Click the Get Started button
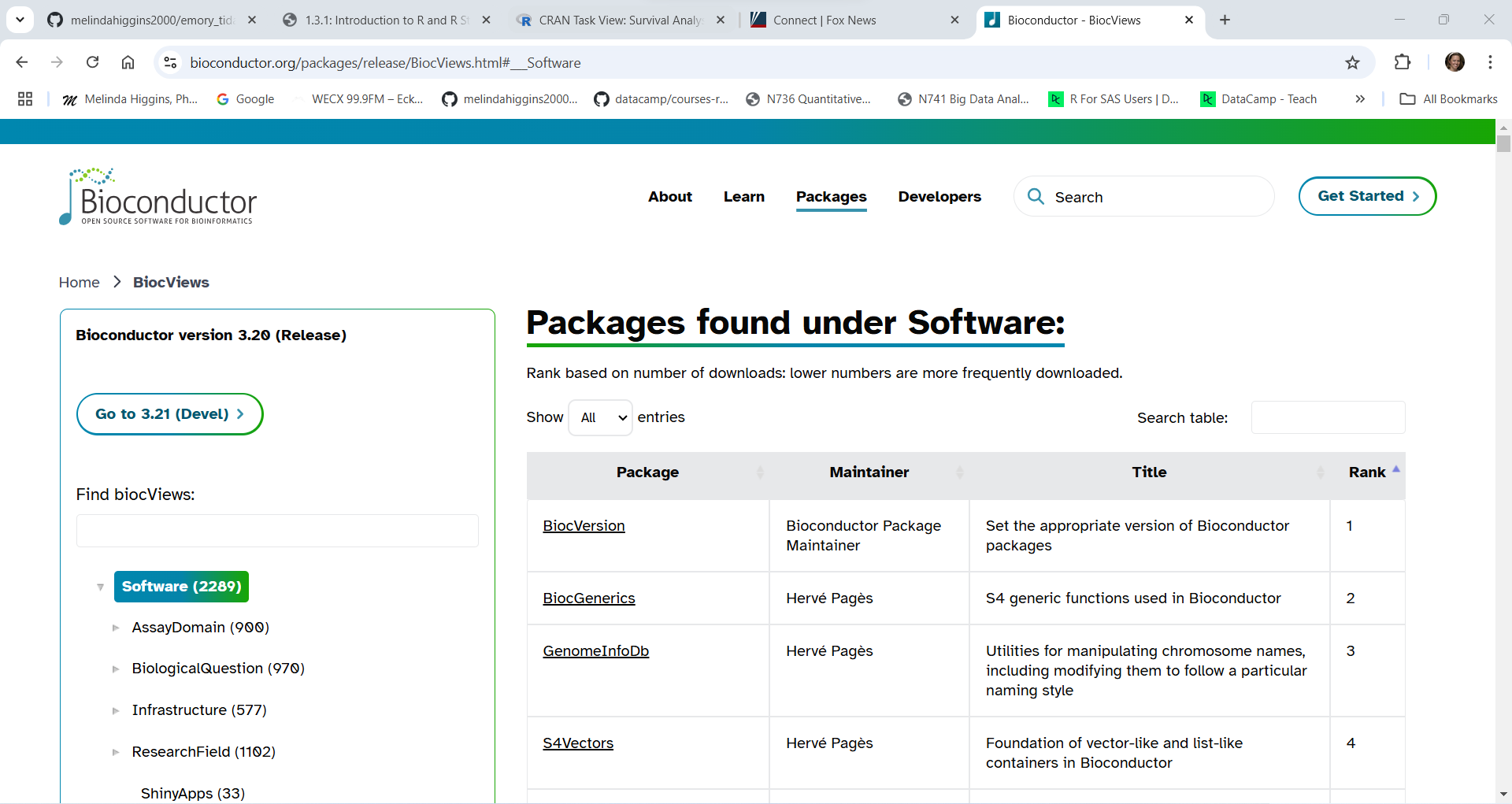Screen dimensions: 1512x804 tap(1367, 196)
